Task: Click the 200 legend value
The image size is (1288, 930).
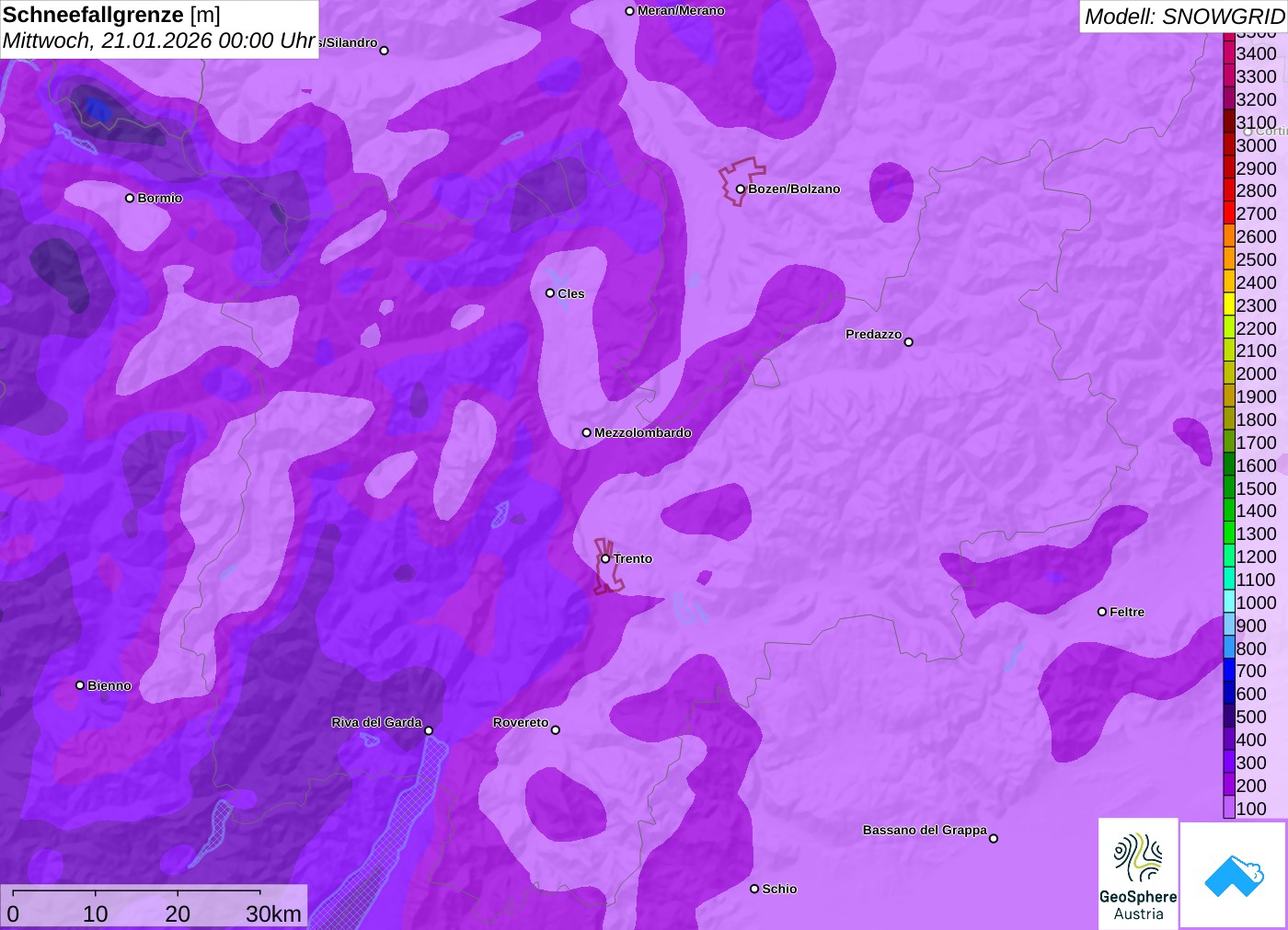Action: pos(1251,785)
